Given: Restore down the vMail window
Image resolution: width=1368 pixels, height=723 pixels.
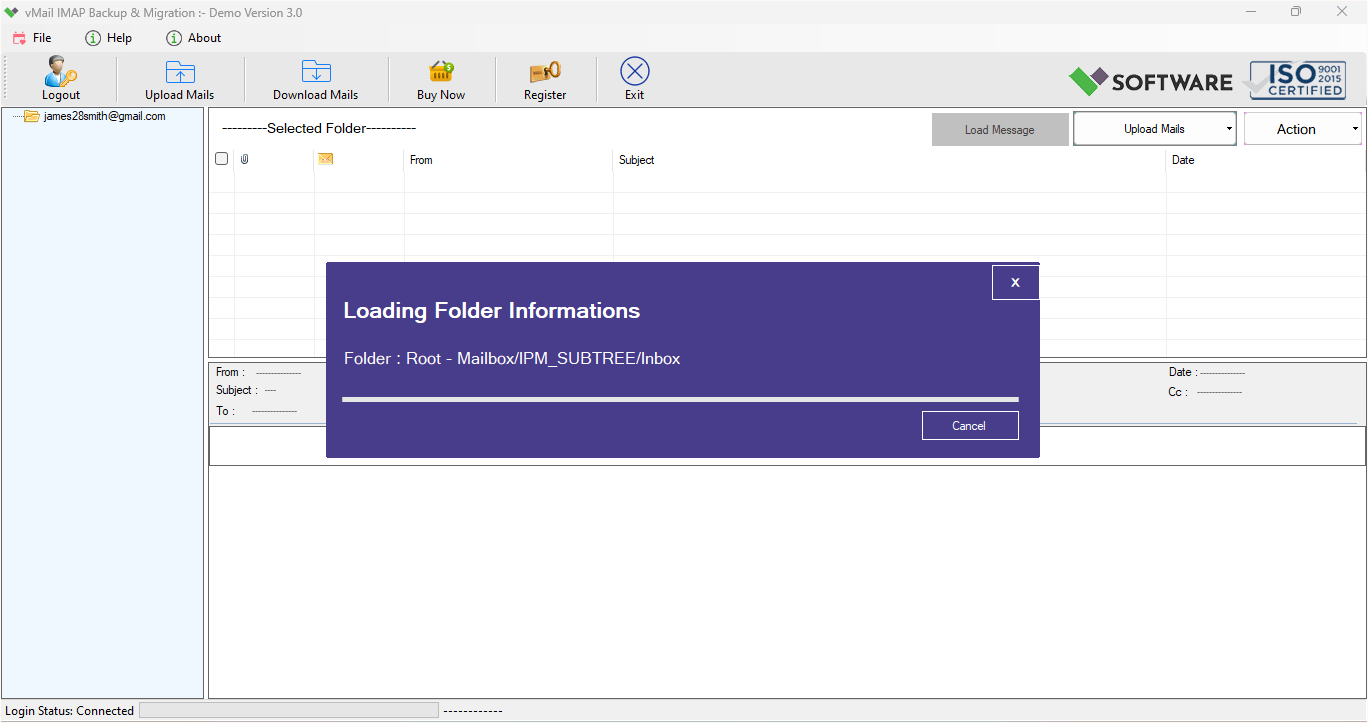Looking at the screenshot, I should coord(1296,12).
